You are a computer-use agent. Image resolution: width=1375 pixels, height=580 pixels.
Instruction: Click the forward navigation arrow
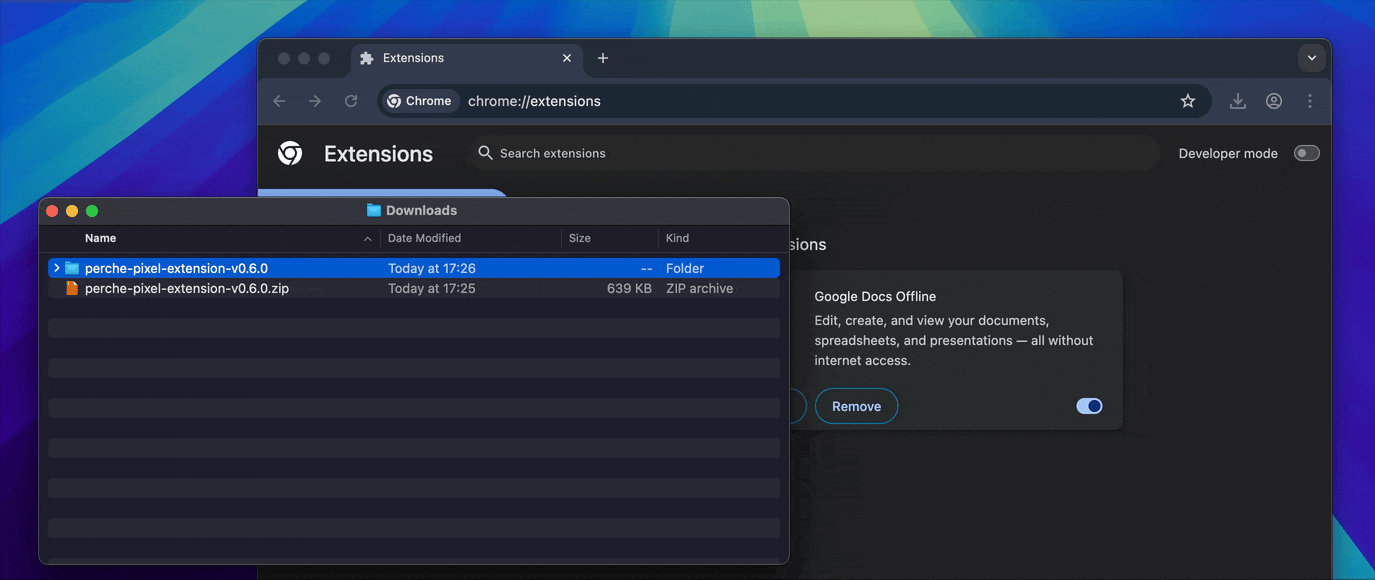click(315, 101)
